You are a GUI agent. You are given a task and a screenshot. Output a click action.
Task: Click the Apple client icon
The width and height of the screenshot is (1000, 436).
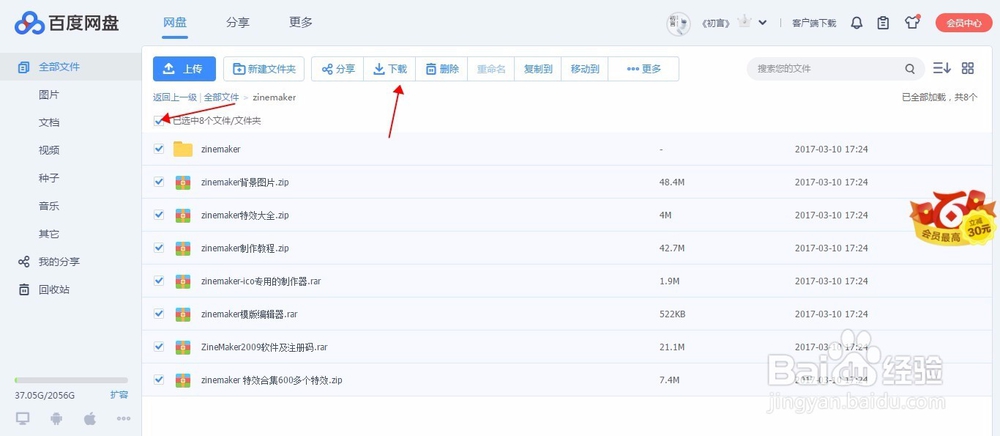[90, 419]
